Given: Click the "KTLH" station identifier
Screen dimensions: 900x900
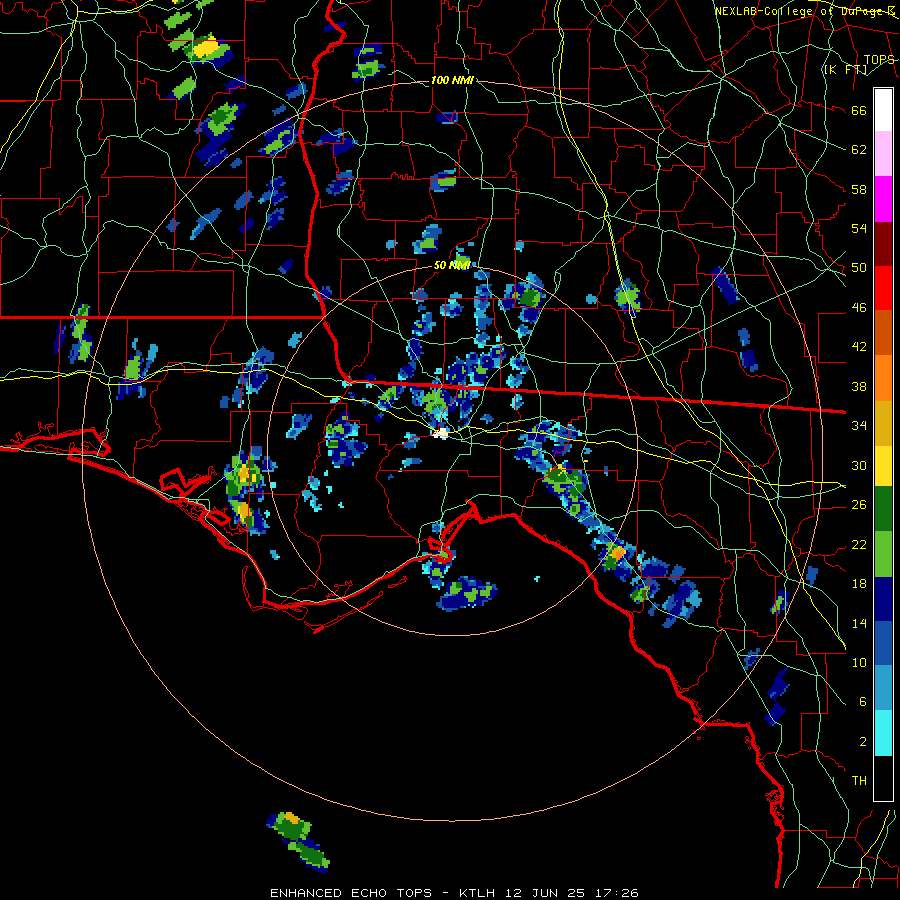Looking at the screenshot, I should pos(476,893).
